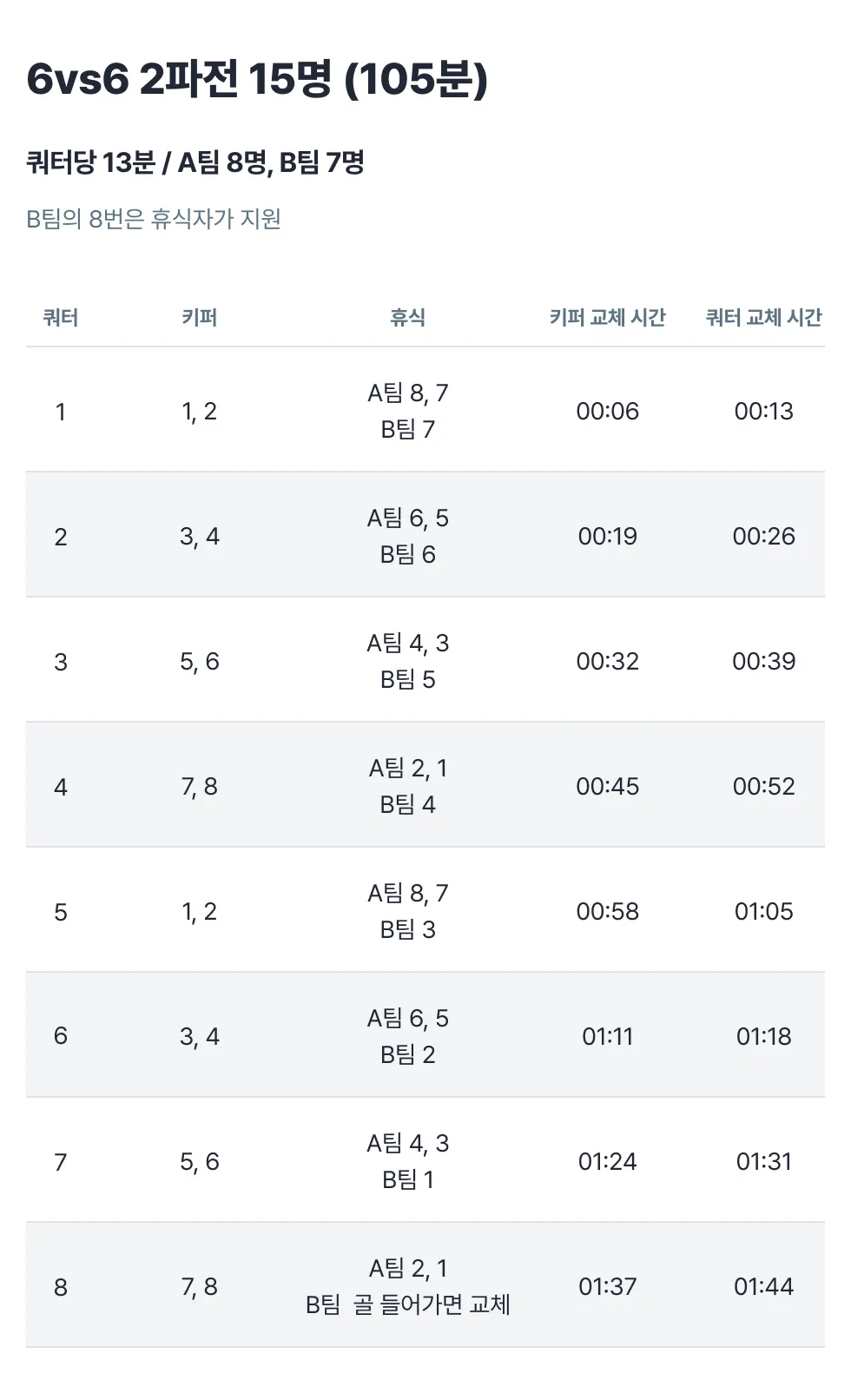Select the 00:52 quarter swap time cell

click(763, 786)
